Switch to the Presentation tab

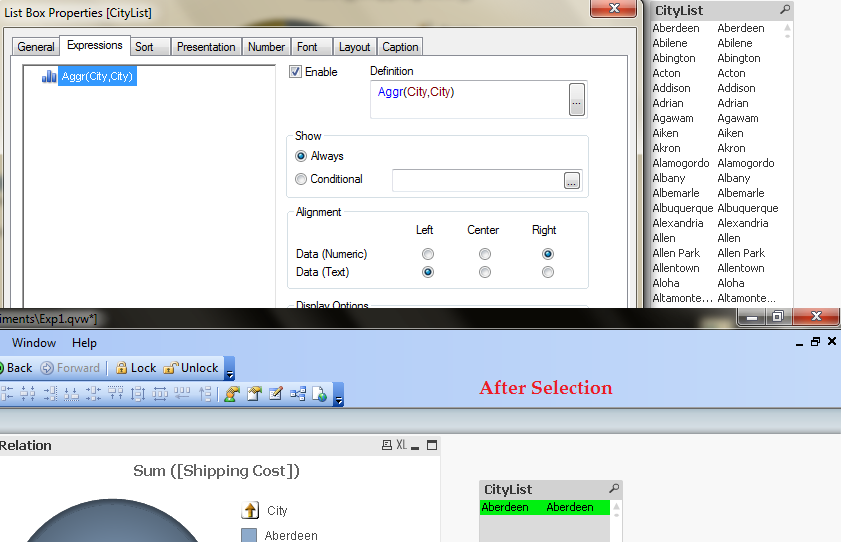tap(206, 47)
